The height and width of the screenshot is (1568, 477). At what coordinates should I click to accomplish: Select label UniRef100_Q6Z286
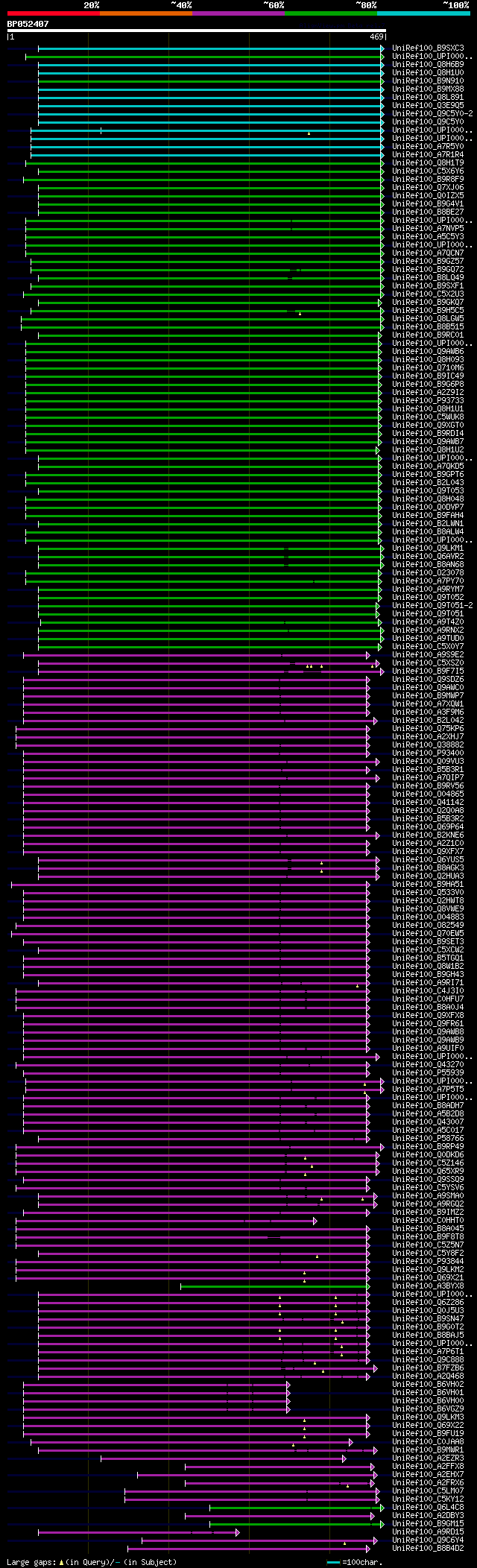click(428, 1303)
